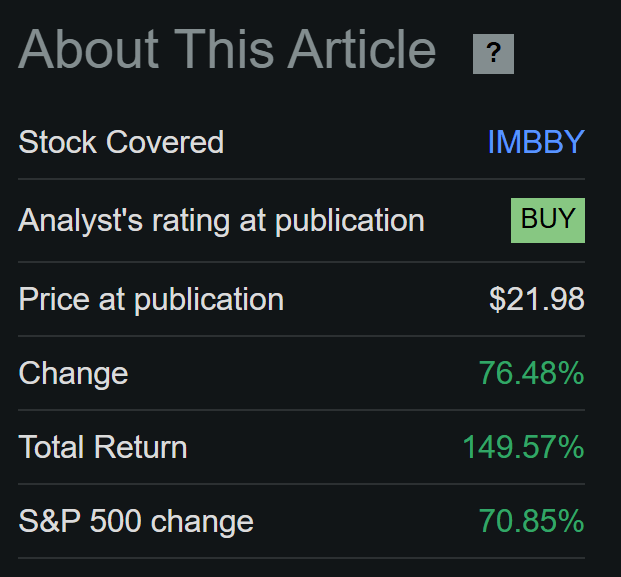Click the word Covered in Stock row
The width and height of the screenshot is (621, 577).
click(x=165, y=142)
